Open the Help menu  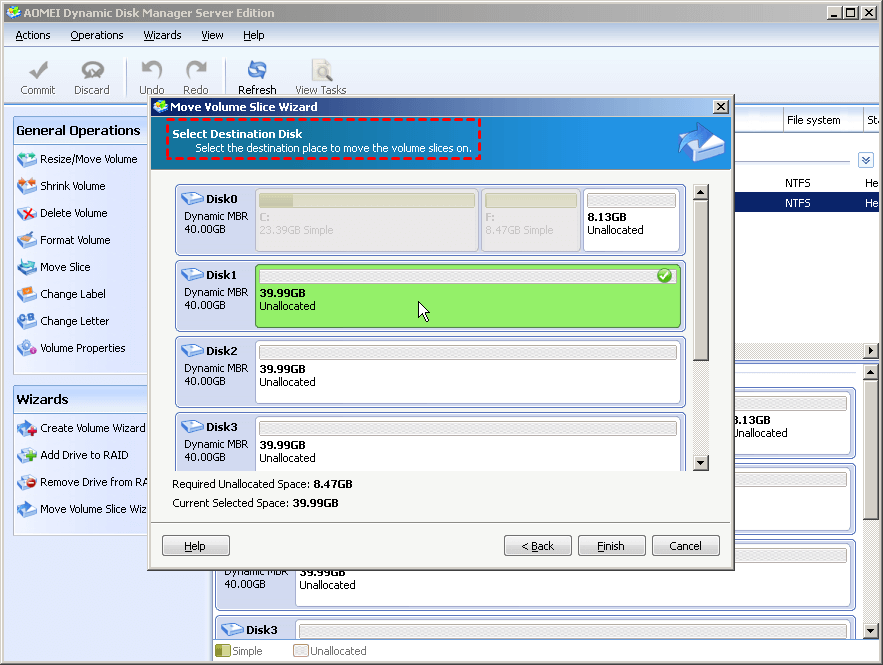point(253,35)
